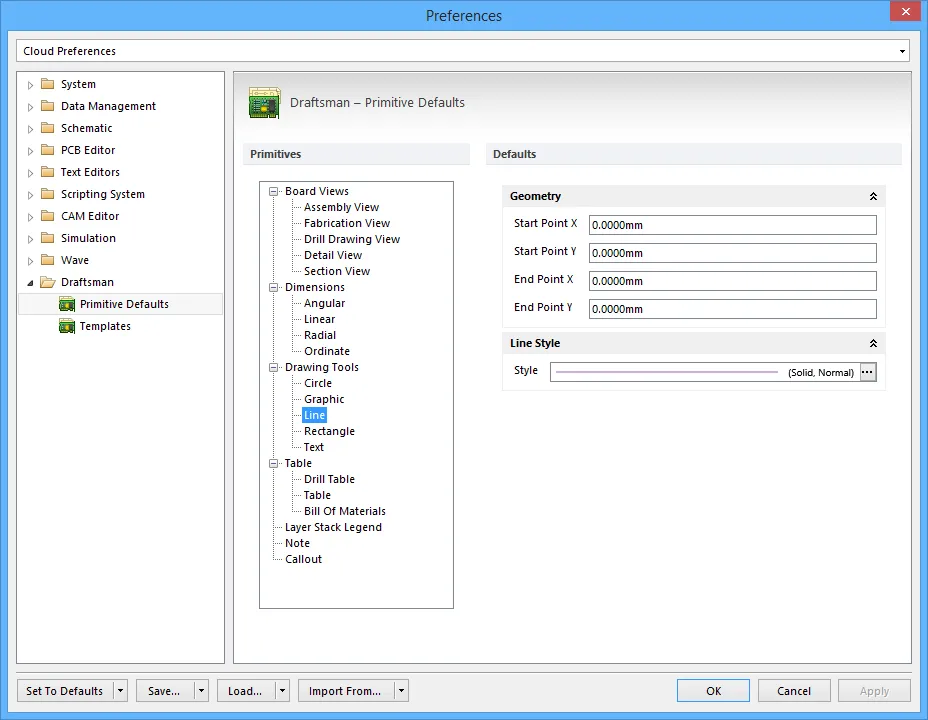Click the Cancel button
Viewport: 928px width, 720px height.
[794, 690]
